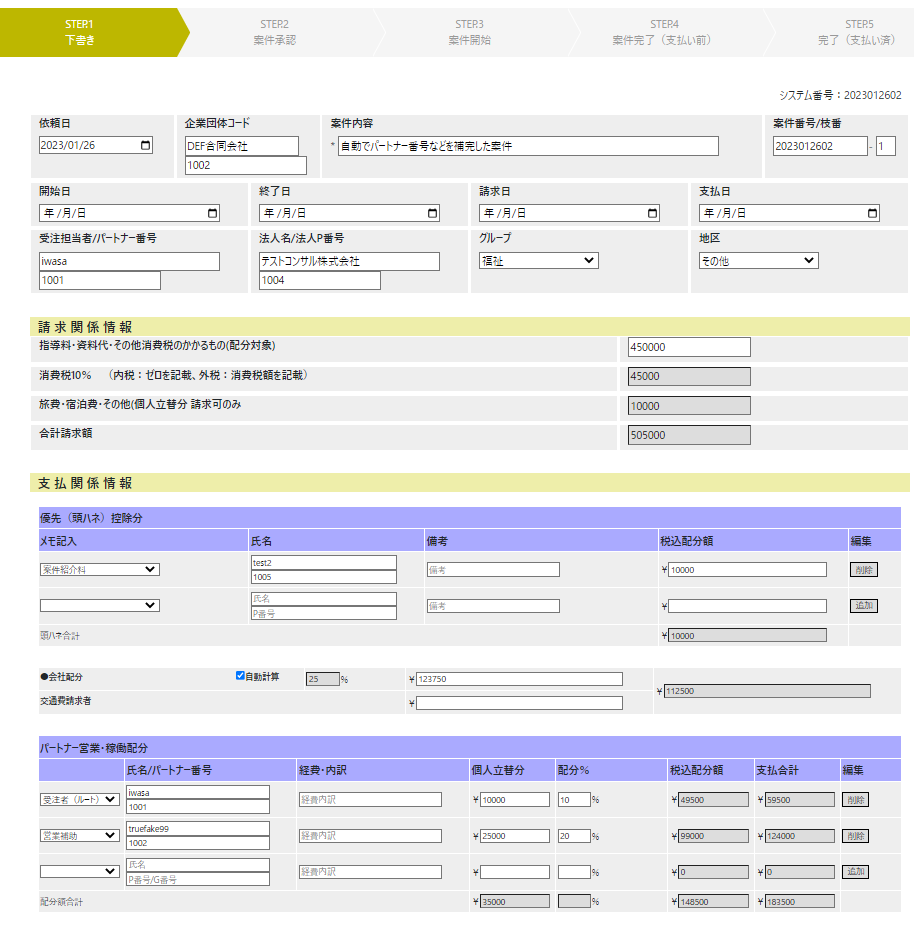914x929 pixels.
Task: Open the 案件紹介料 memo dropdown
Action: 99,570
